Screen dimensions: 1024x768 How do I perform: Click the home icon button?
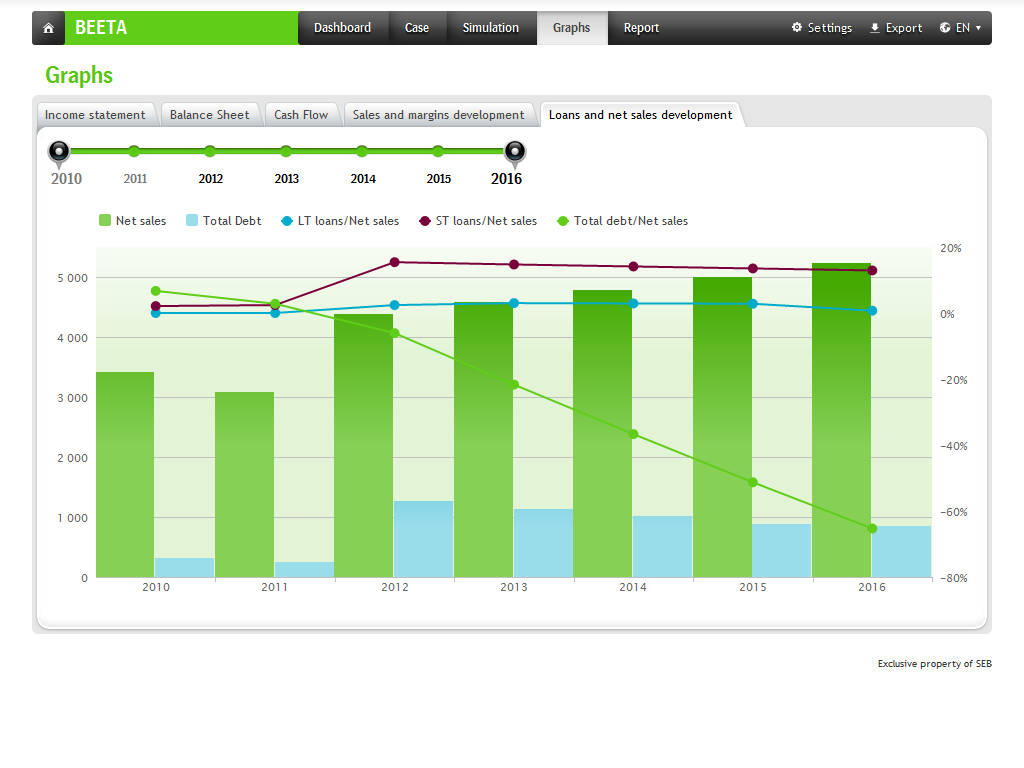(x=48, y=28)
